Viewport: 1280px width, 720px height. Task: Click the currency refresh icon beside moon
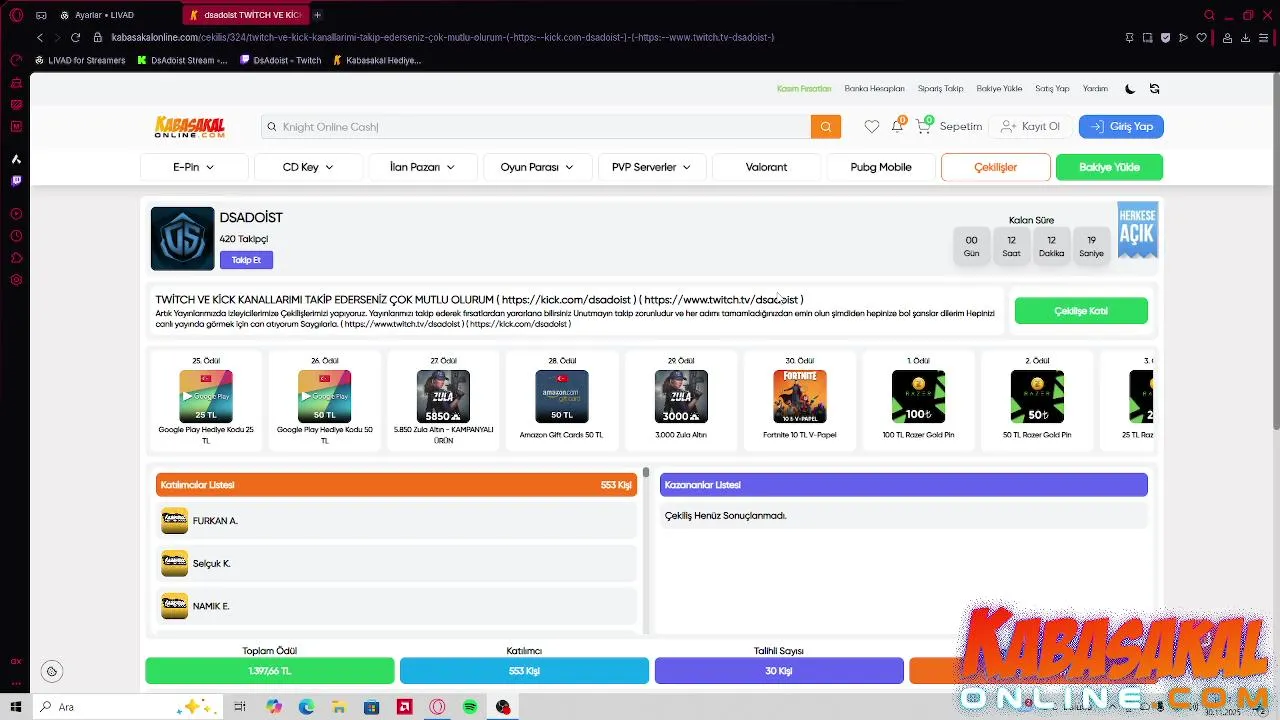[x=1154, y=89]
